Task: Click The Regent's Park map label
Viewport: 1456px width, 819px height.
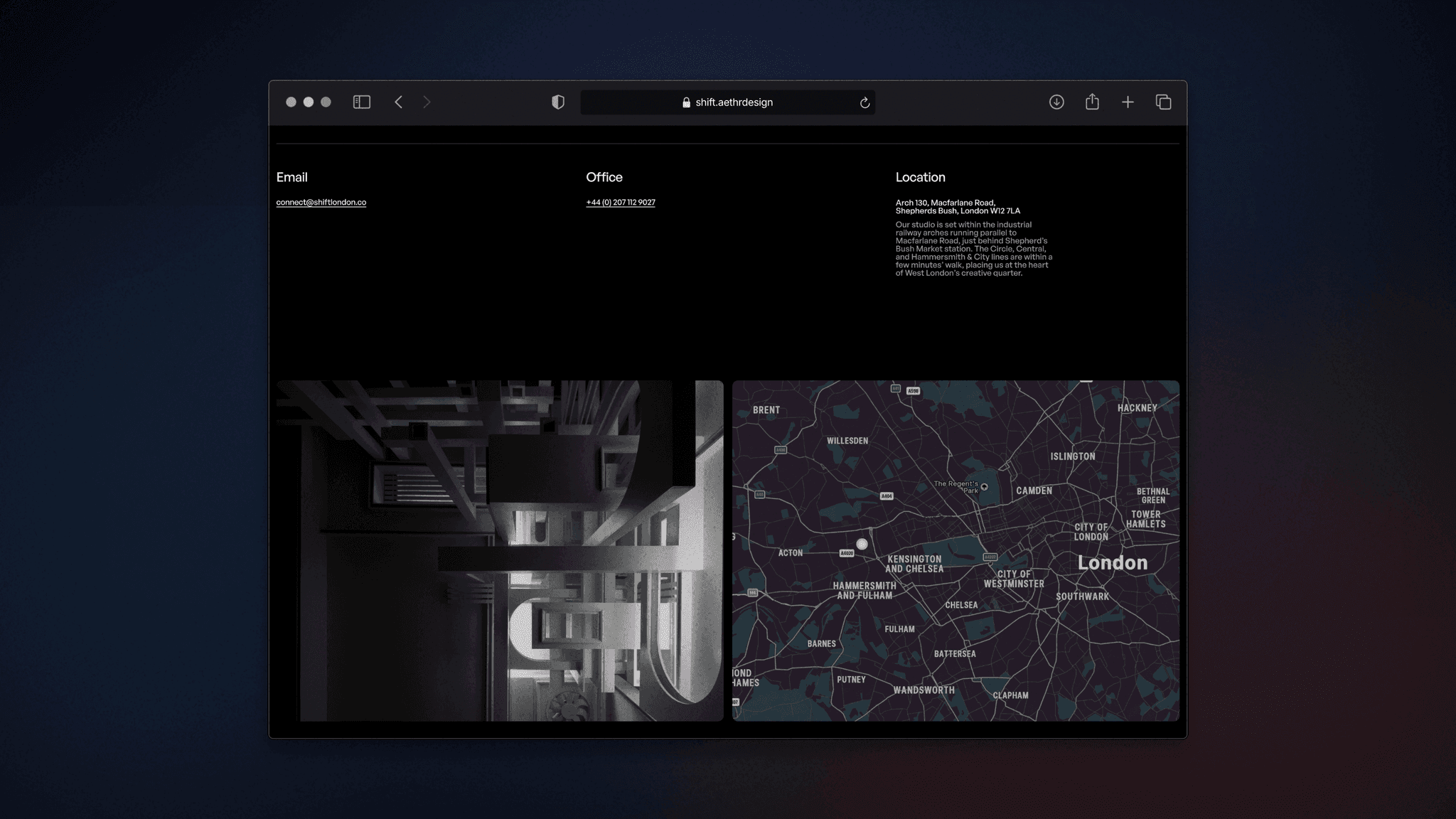Action: tap(956, 487)
